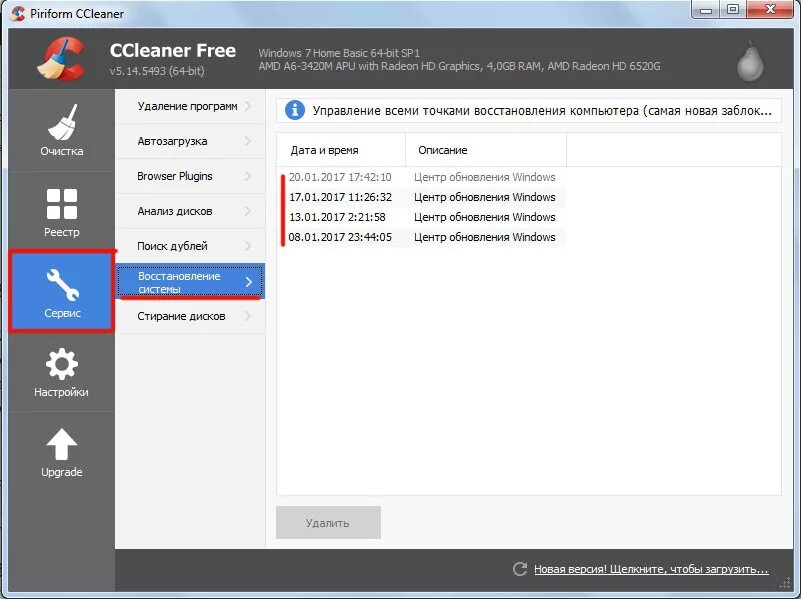Click the v5.14.5493 version text

(157, 71)
